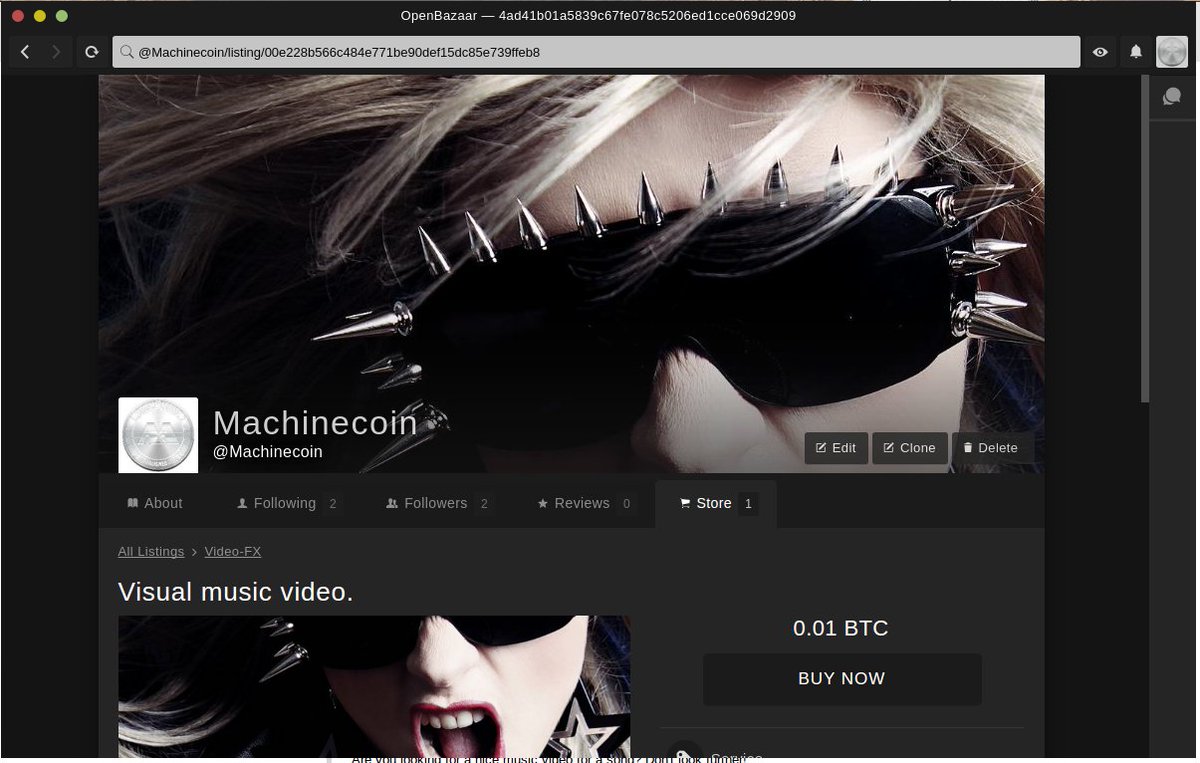The height and width of the screenshot is (763, 1200).
Task: Toggle the eye visibility icon
Action: 1100,52
